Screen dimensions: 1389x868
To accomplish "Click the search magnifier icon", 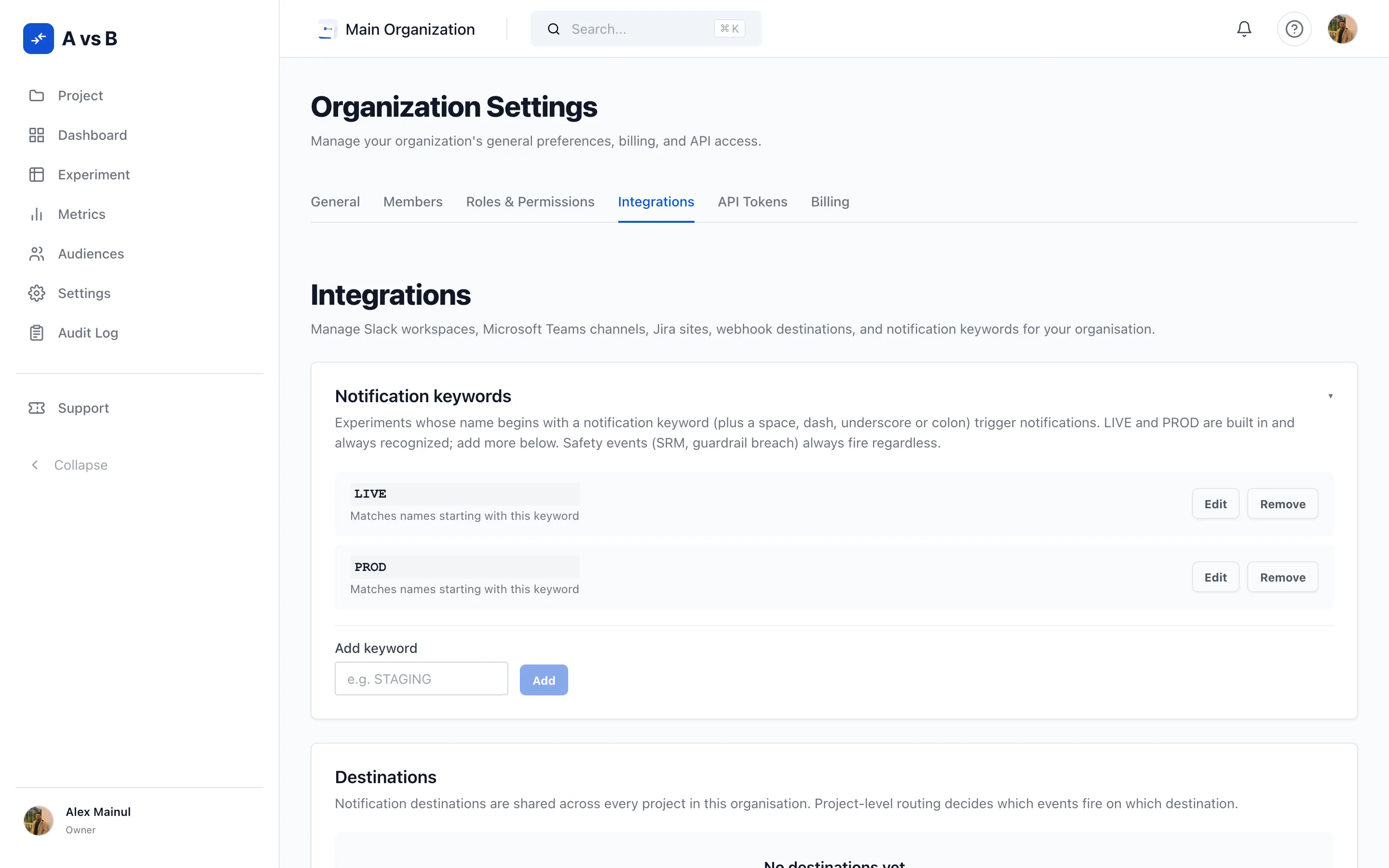I will coord(553,29).
